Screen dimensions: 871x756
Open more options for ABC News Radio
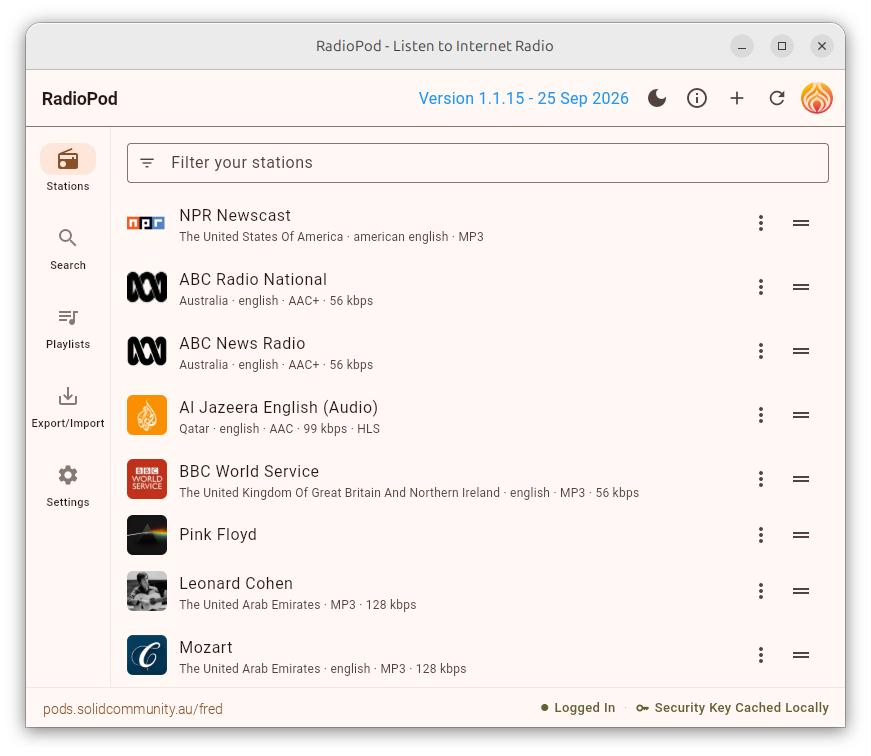tap(761, 351)
